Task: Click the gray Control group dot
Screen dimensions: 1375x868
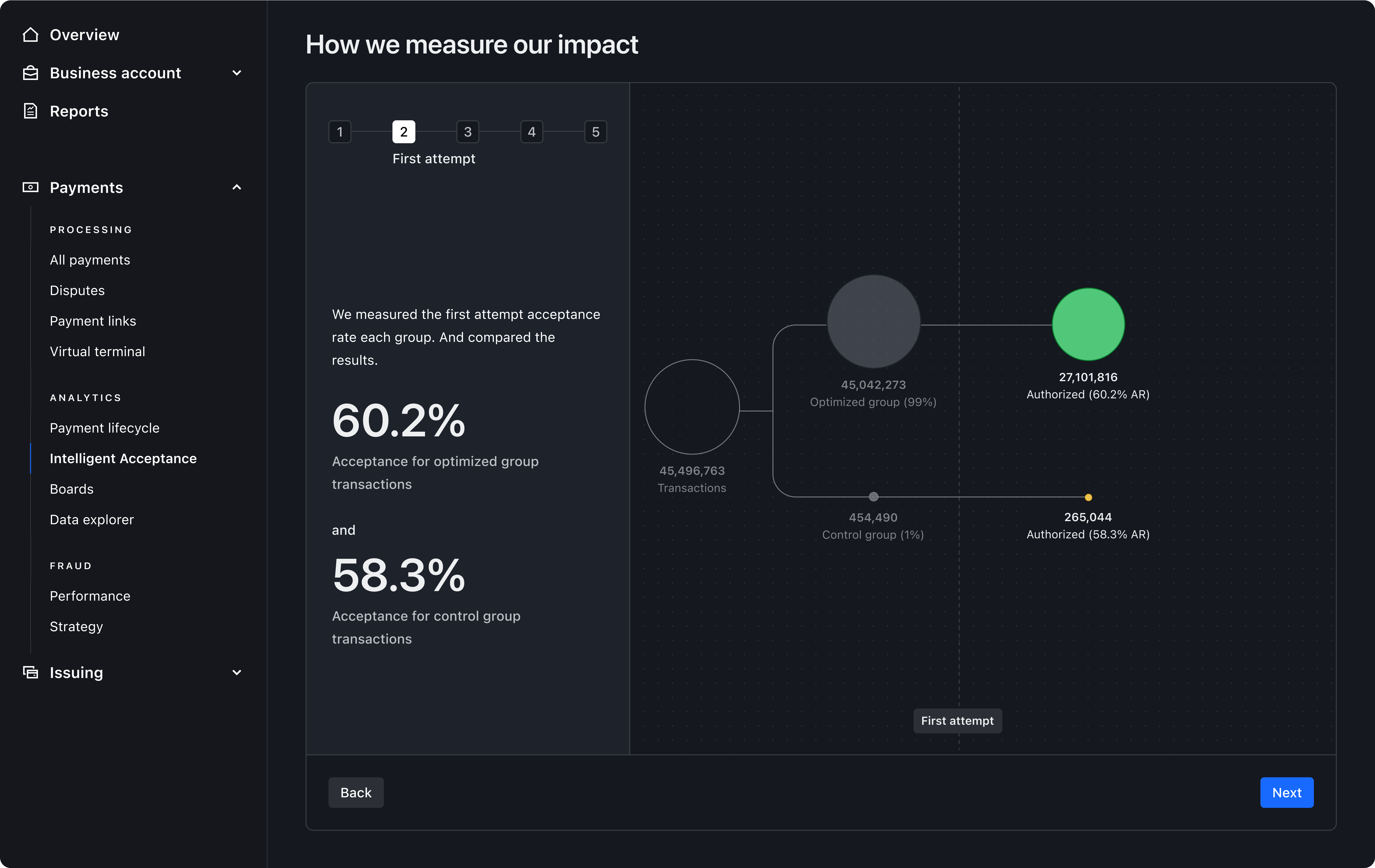Action: point(874,497)
